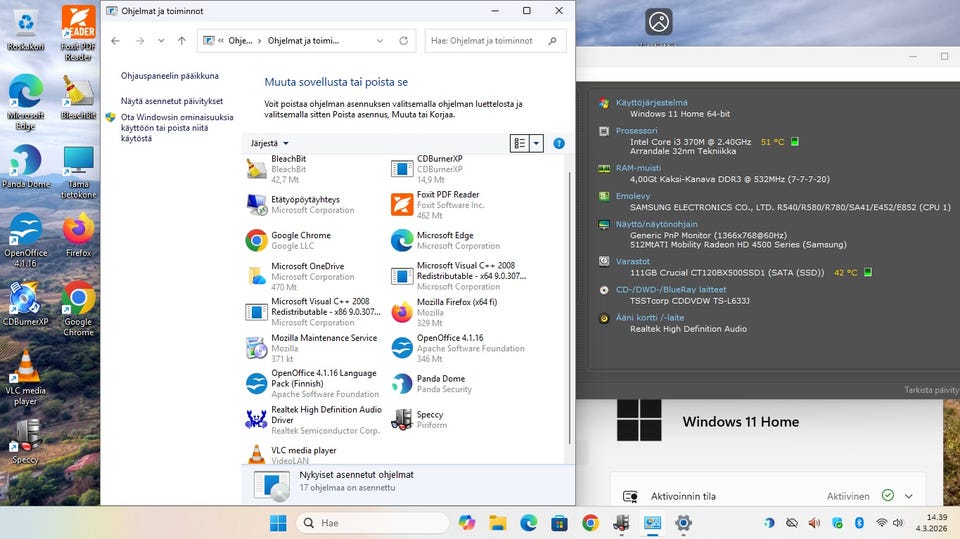Open Ääni kortti /-laite section in Speccy
This screenshot has height=539, width=960.
650,318
